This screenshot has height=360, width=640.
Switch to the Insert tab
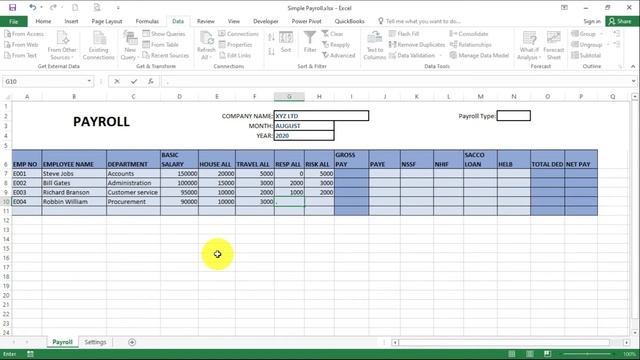click(x=71, y=21)
